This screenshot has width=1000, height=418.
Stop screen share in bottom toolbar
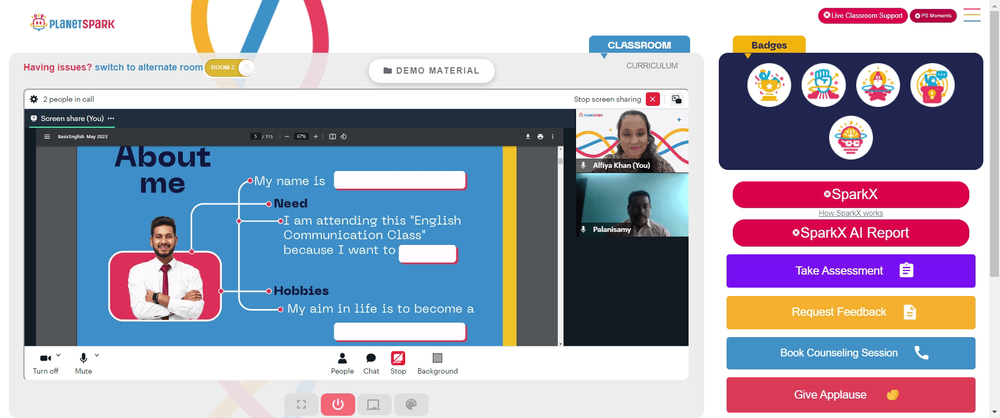[398, 363]
